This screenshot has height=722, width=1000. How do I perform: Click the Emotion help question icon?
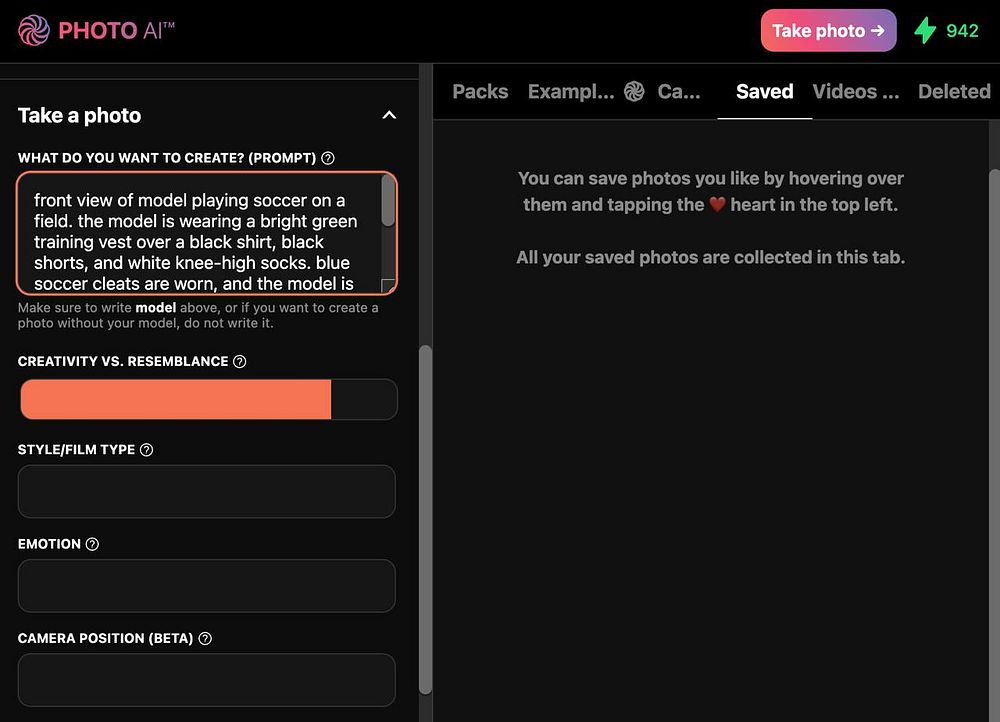coord(93,544)
